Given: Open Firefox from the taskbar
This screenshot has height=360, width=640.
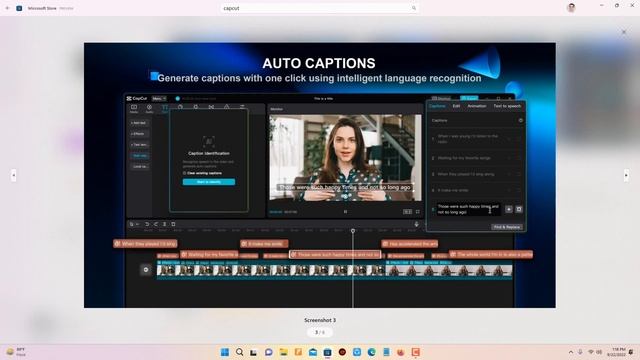Looking at the screenshot, I should click(401, 352).
